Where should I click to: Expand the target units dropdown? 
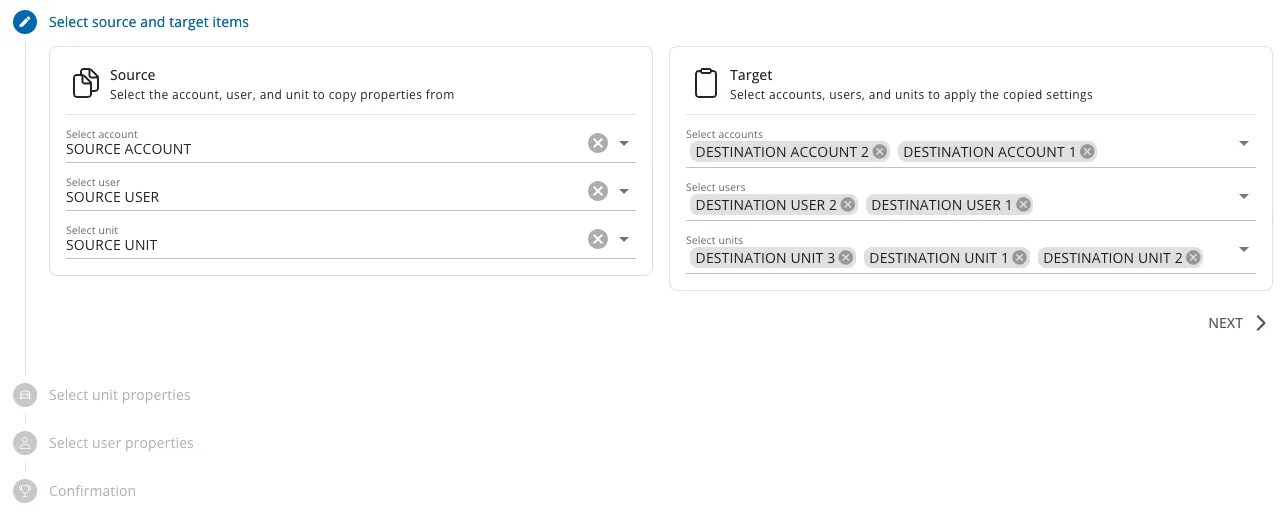click(x=1244, y=249)
